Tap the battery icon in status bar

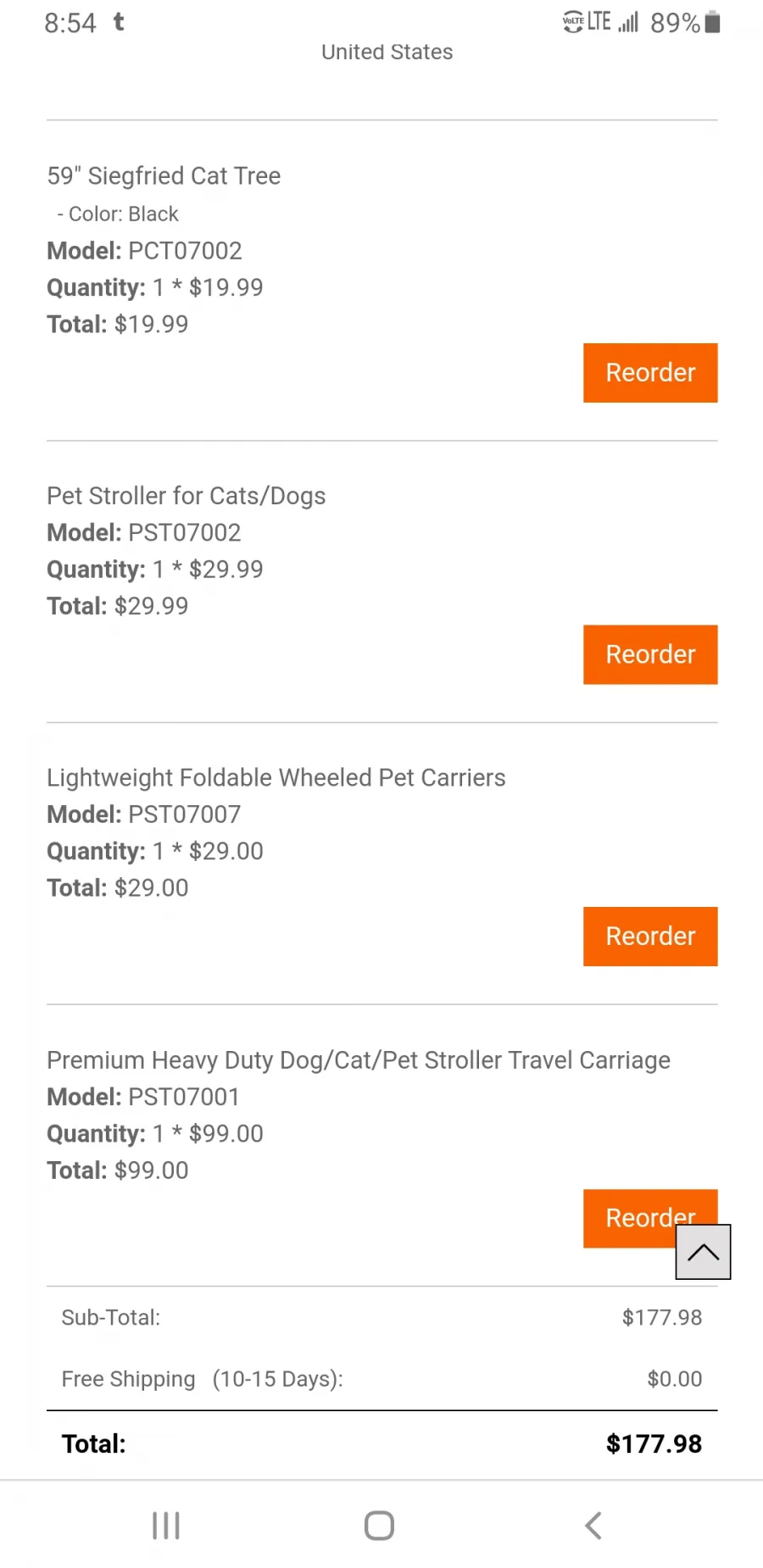tap(713, 22)
